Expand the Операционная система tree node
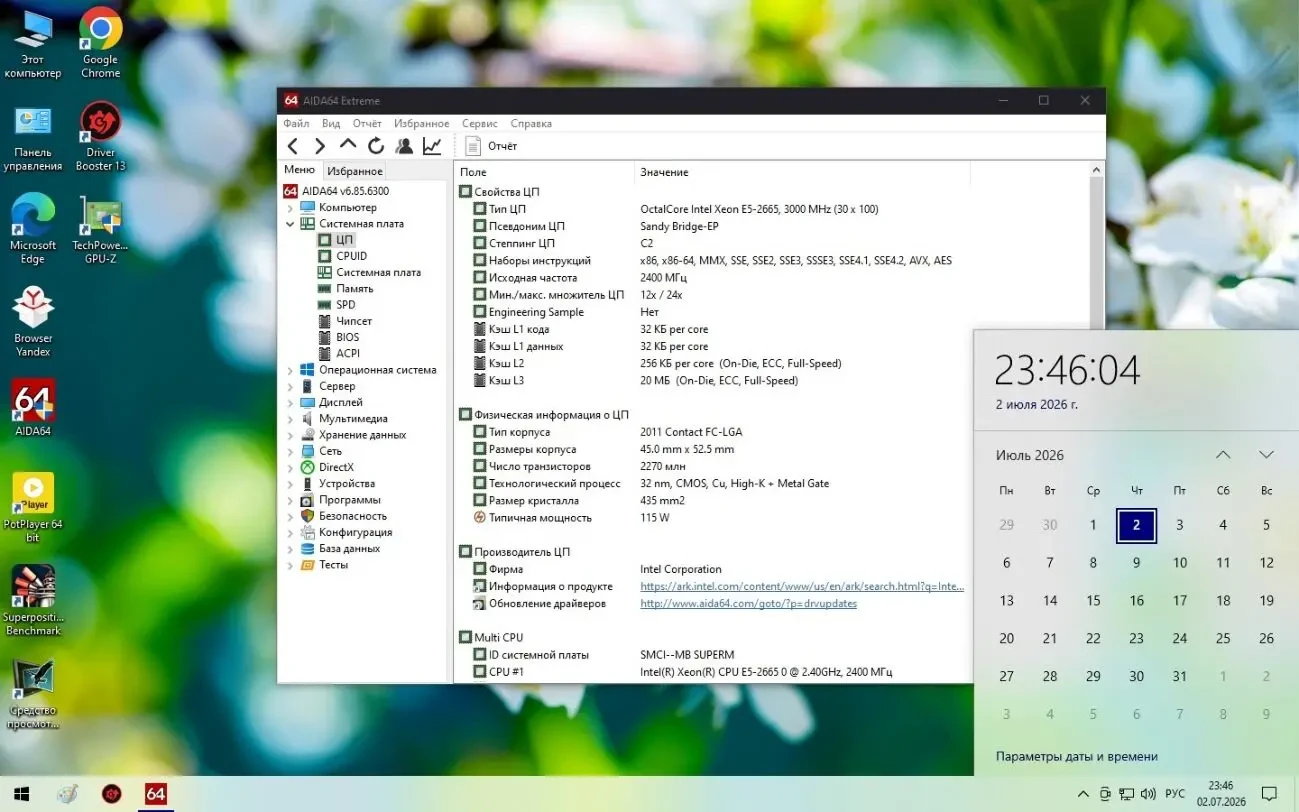The width and height of the screenshot is (1299, 812). point(291,370)
